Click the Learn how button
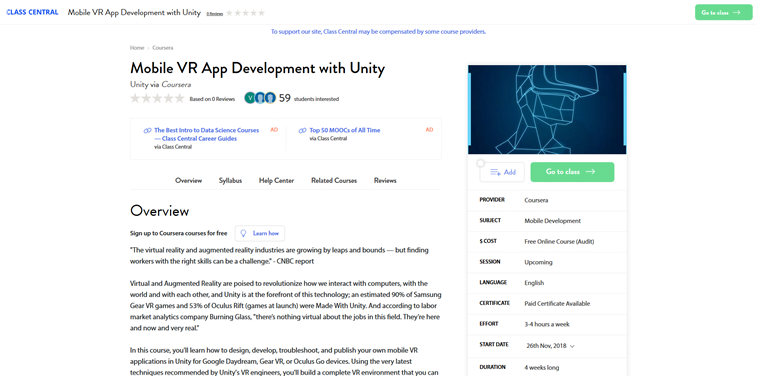The image size is (757, 376). click(260, 233)
